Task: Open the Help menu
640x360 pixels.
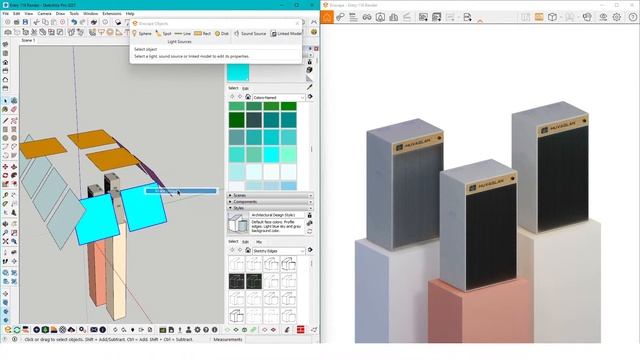Action: point(130,13)
